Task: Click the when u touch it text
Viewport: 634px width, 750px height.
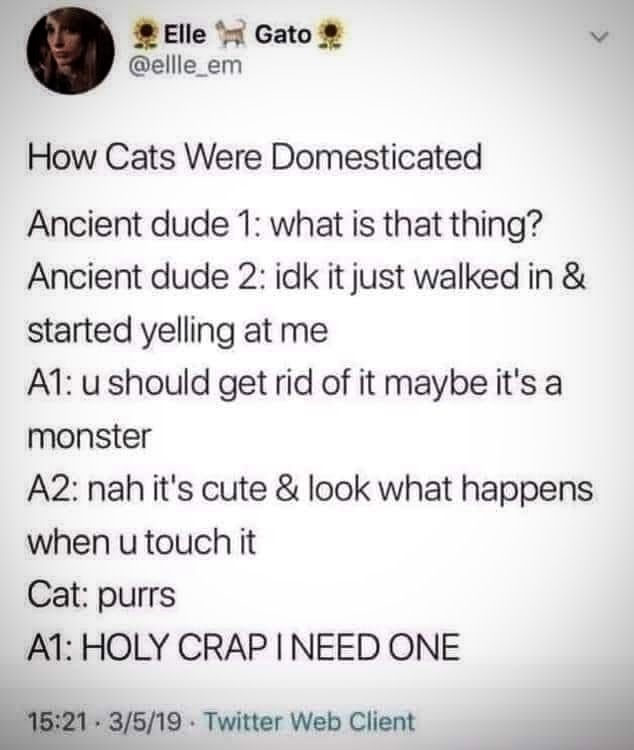Action: pos(142,541)
